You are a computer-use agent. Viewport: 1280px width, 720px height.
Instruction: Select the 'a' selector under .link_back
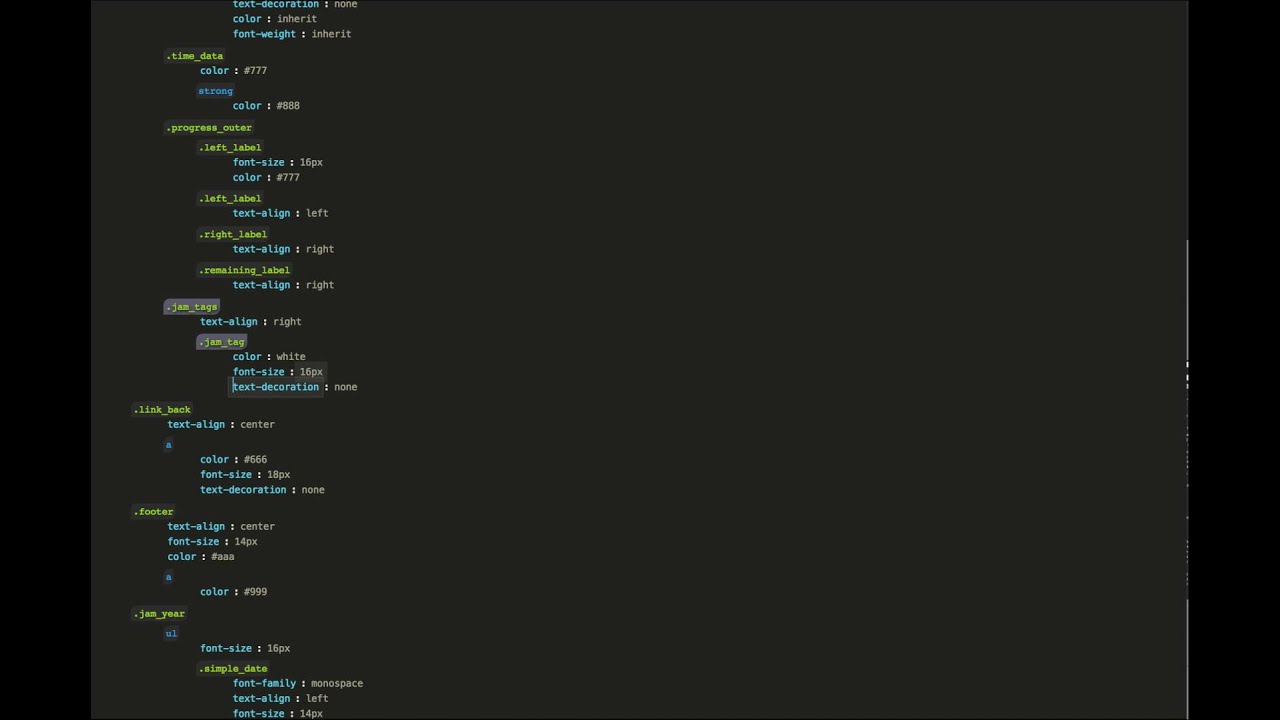(168, 444)
